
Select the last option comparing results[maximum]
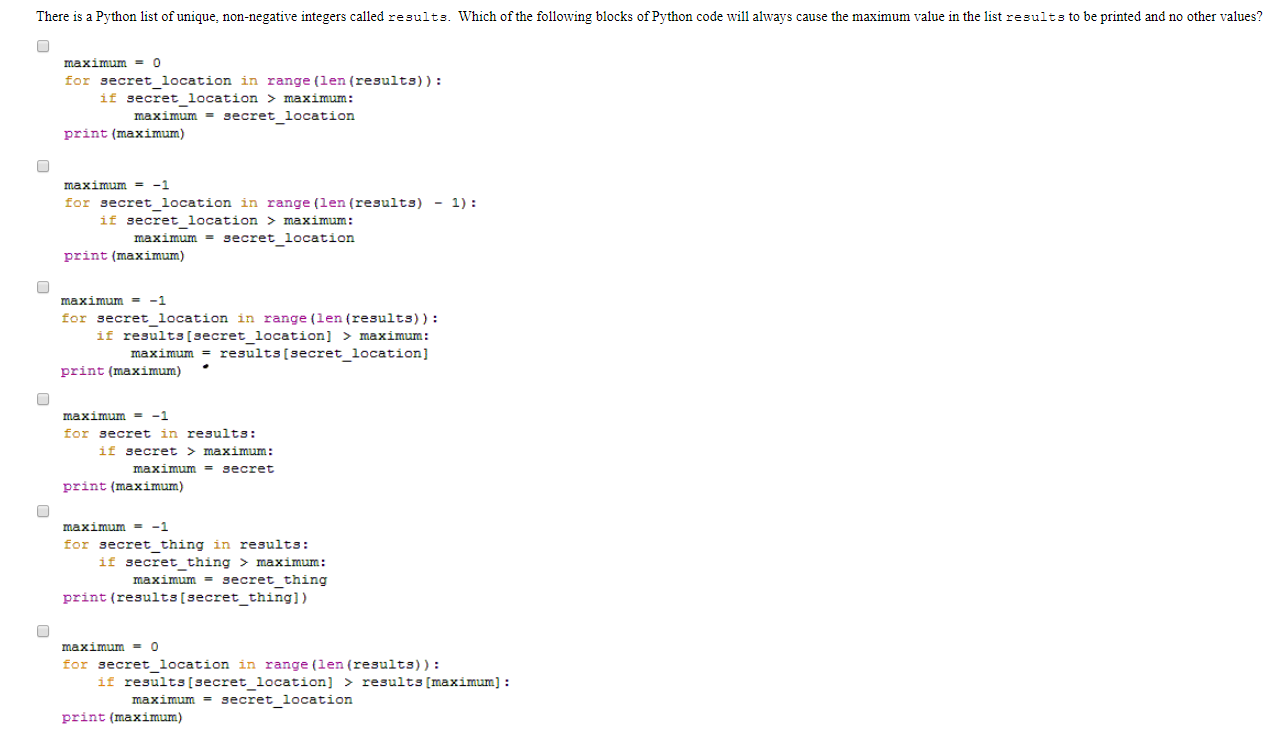(x=42, y=631)
